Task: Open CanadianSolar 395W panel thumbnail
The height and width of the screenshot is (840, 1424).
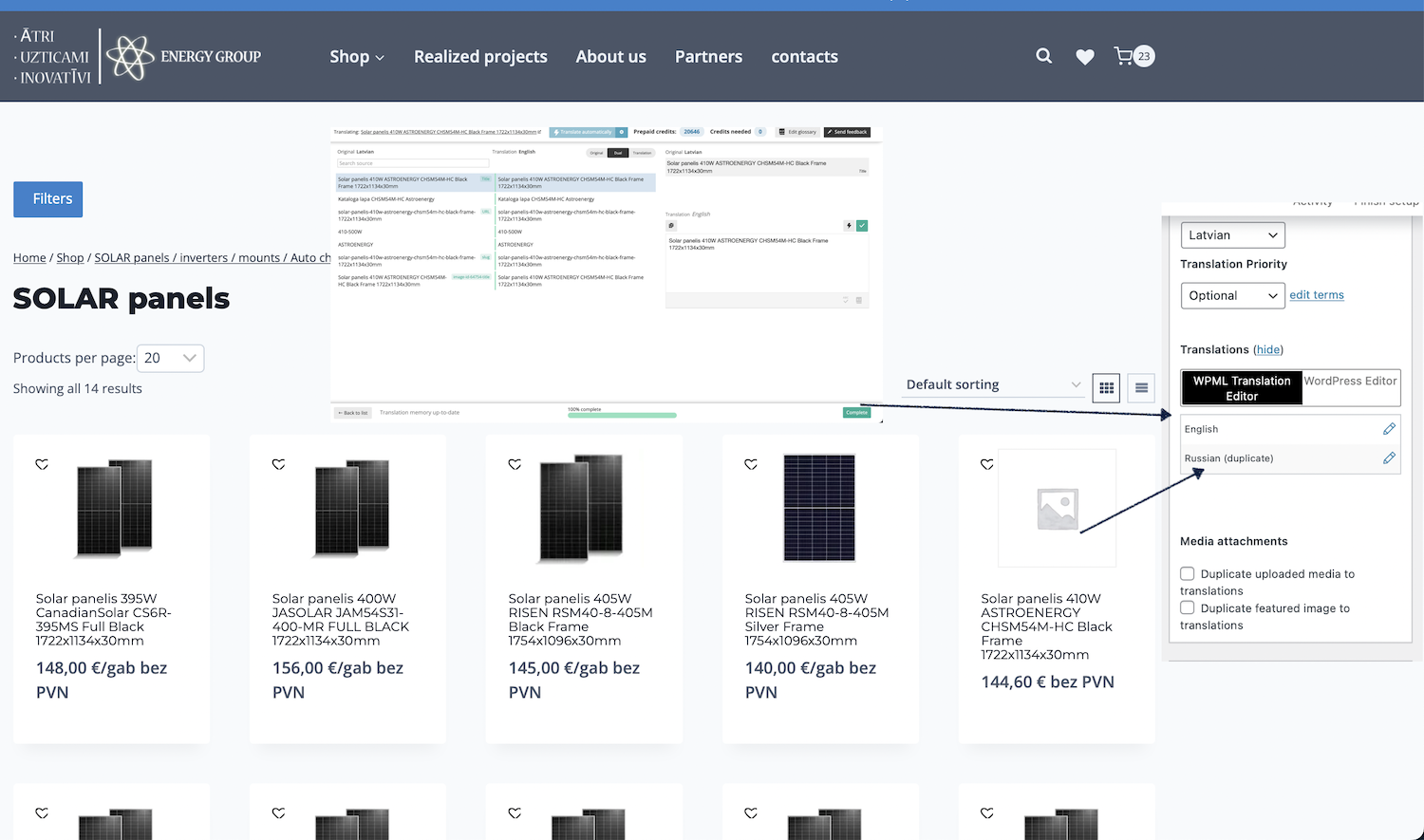Action: pos(114,507)
